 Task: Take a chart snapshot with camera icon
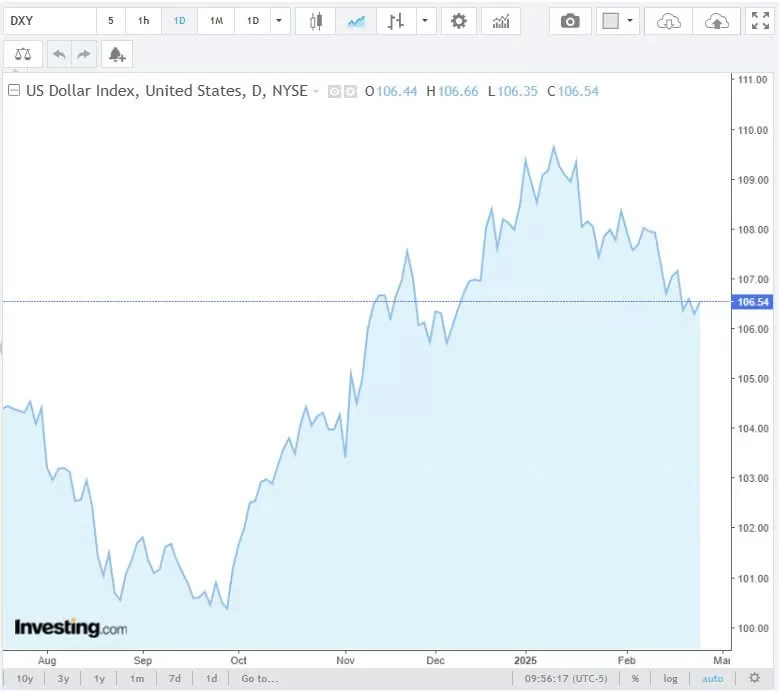570,21
